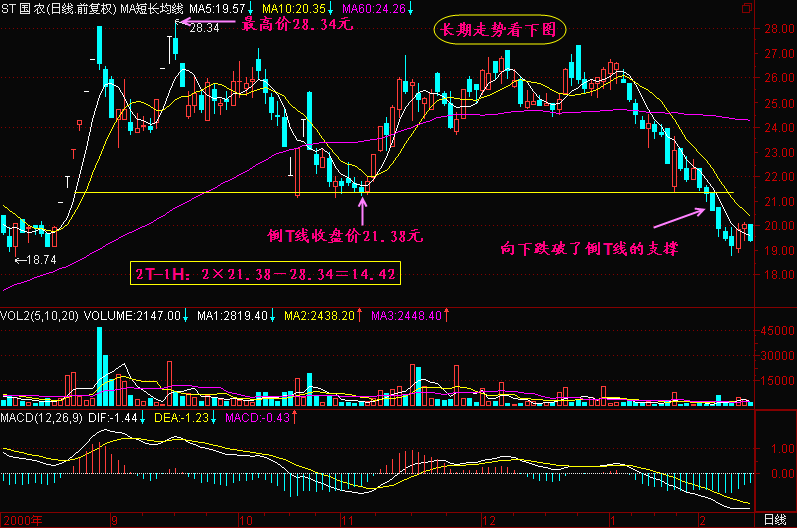
Task: Select the 2T-1H formula annotation box
Action: (x=265, y=273)
